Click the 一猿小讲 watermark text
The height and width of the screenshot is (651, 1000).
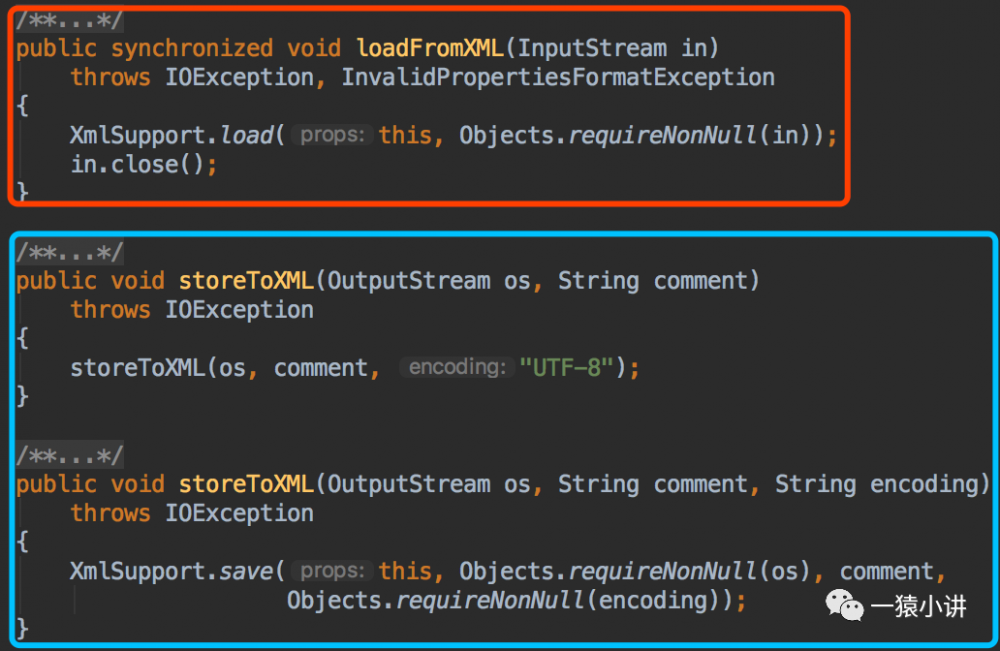pos(918,606)
